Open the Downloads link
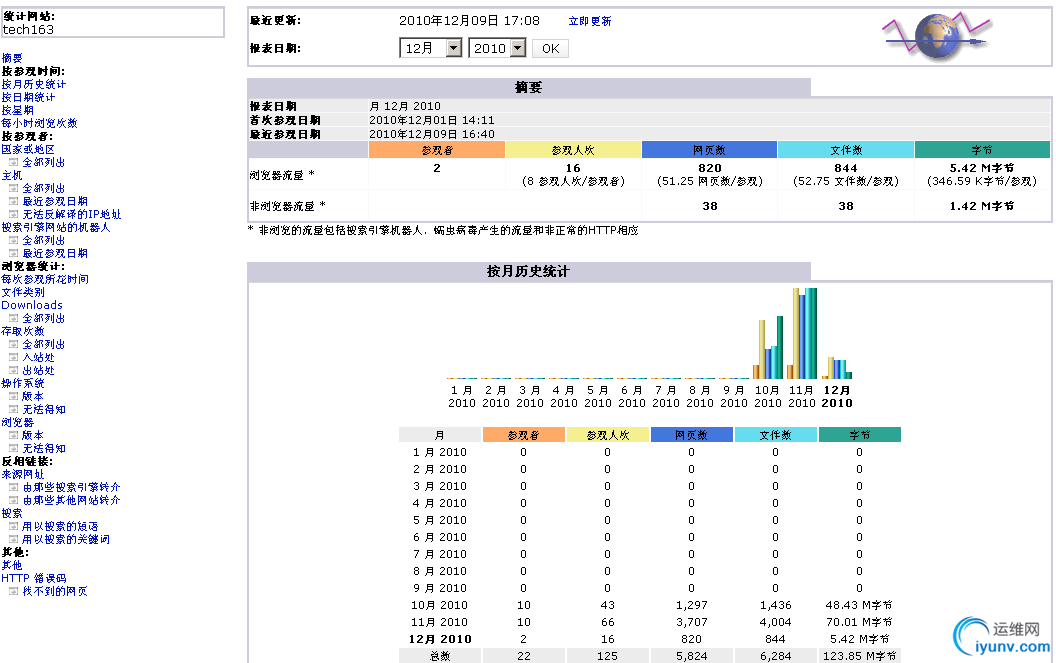This screenshot has width=1056, height=663. (x=32, y=305)
